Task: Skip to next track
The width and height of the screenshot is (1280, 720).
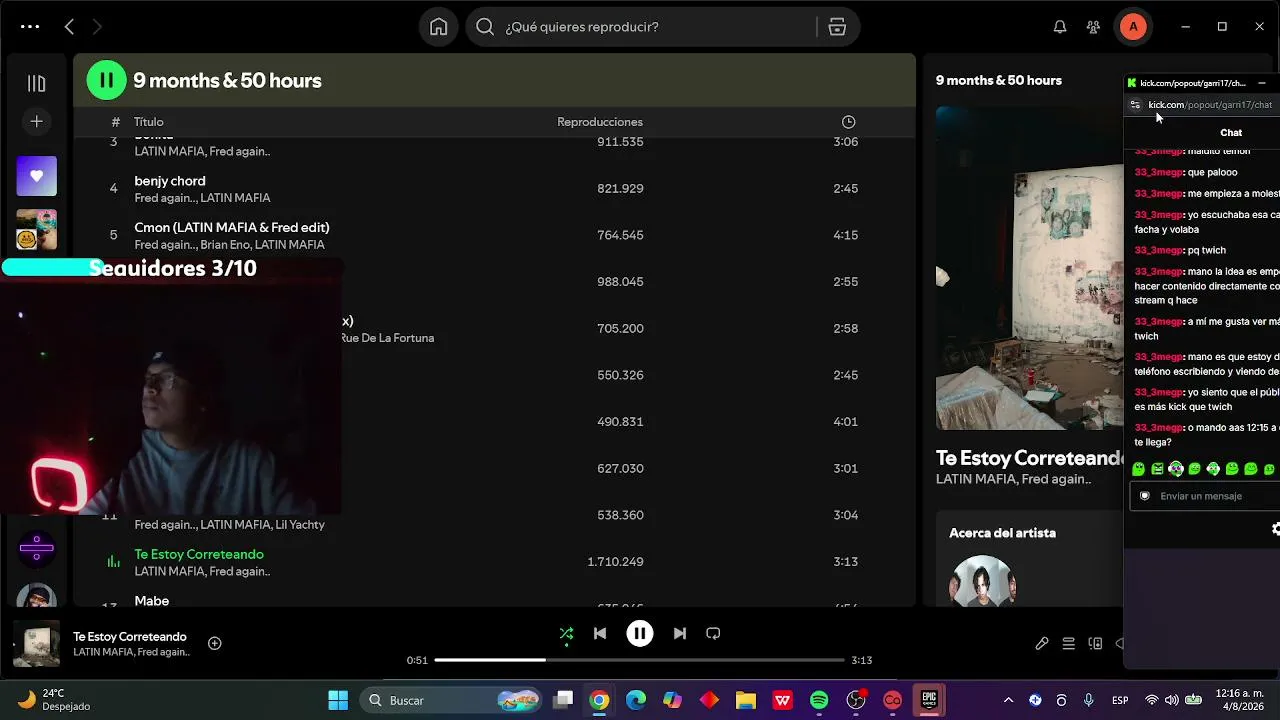Action: tap(680, 633)
